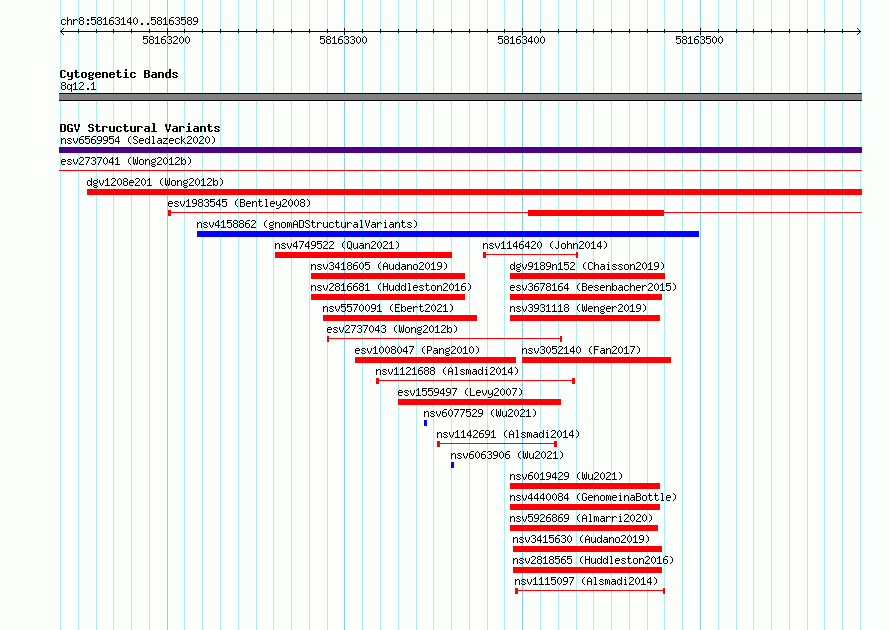
Task: Click the nsv1146420 John2014 interval line
Action: 531,255
